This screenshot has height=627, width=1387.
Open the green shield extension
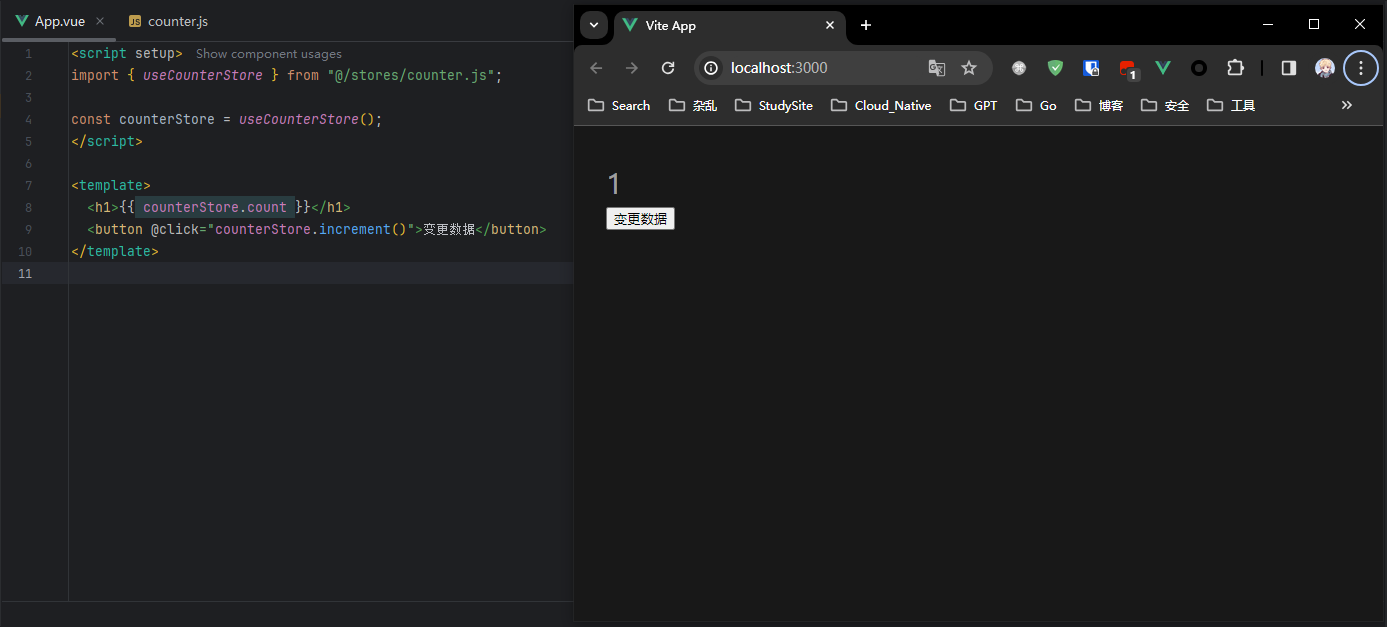pos(1055,68)
